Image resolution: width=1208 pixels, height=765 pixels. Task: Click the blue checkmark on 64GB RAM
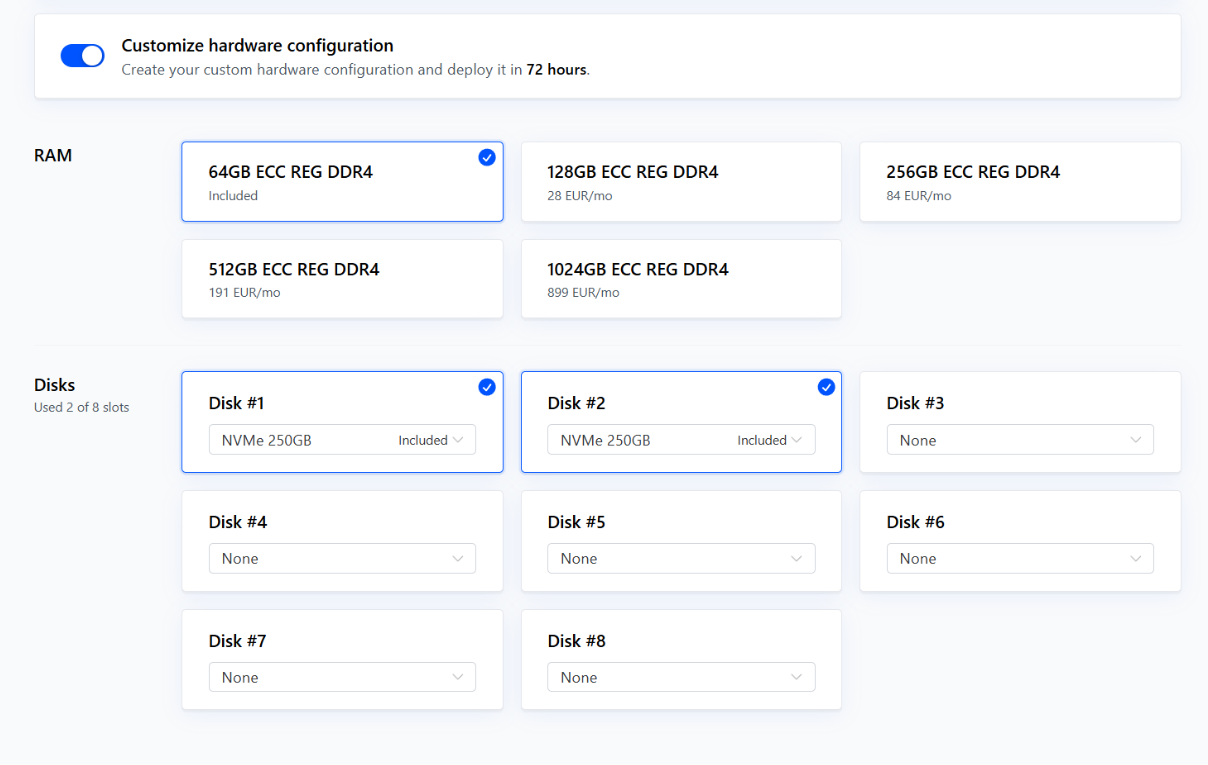487,157
